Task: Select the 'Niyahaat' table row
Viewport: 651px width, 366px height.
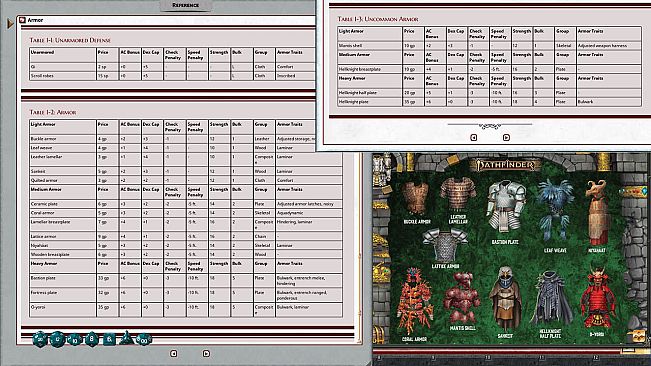Action: [x=186, y=245]
